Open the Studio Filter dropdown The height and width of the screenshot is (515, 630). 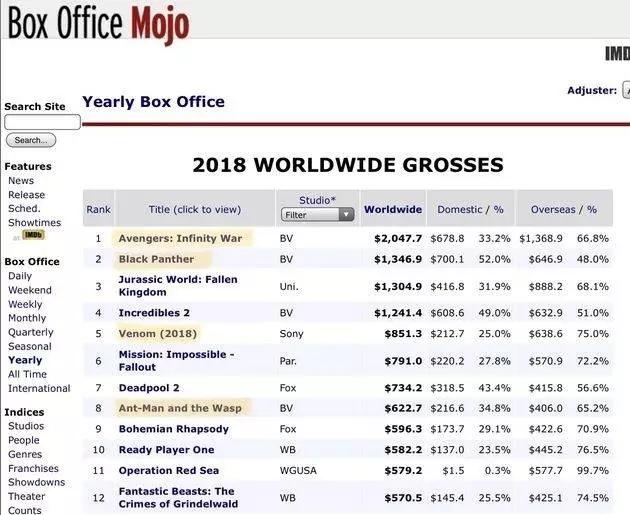[318, 215]
